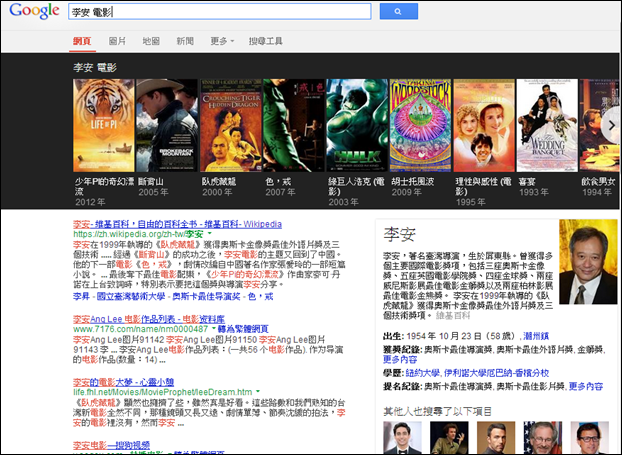
Task: Open the 國立臺灣藝術大學 sublink
Action: pyautogui.click(x=131, y=296)
